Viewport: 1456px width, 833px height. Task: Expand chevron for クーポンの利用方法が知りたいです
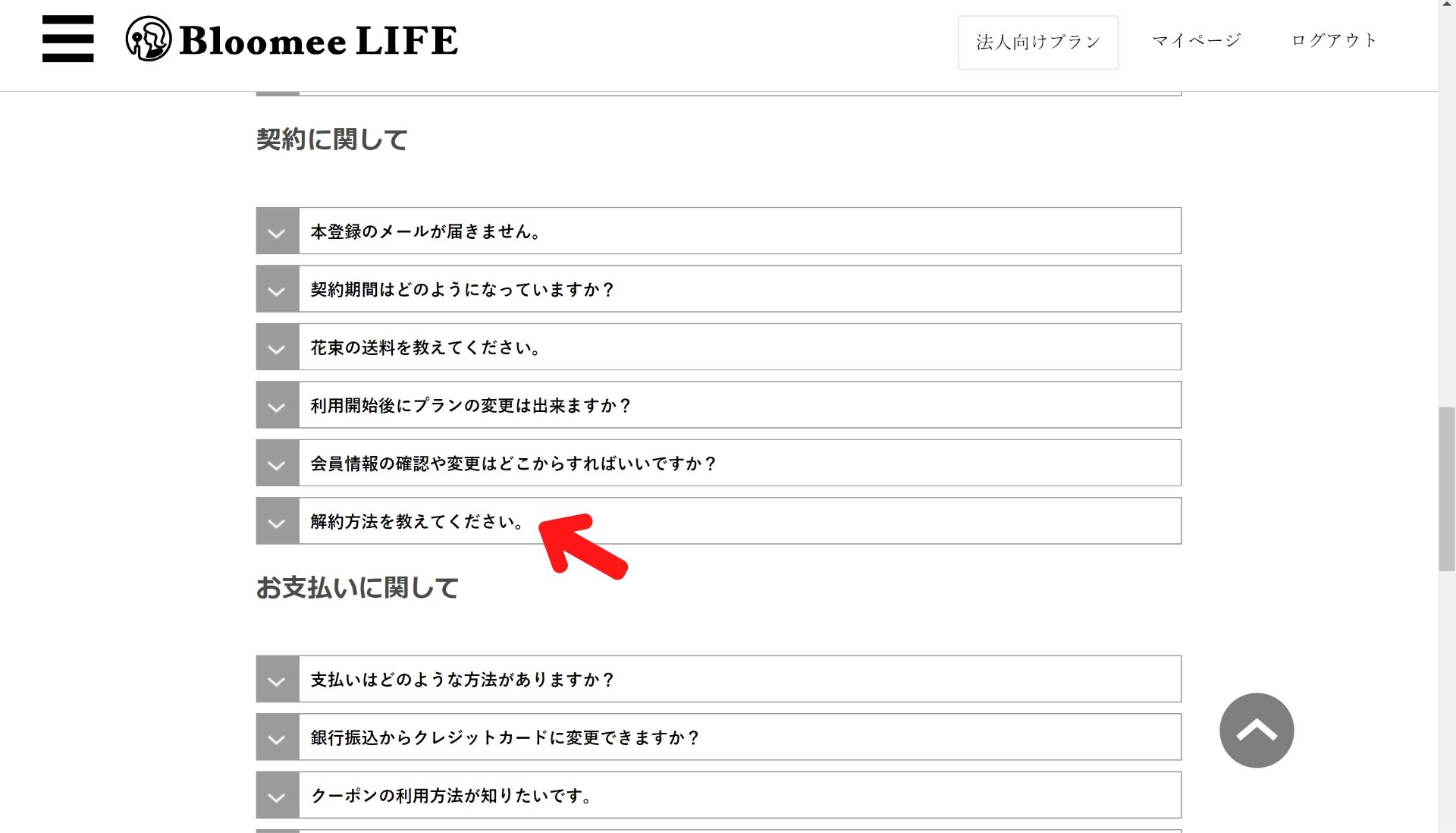(278, 796)
